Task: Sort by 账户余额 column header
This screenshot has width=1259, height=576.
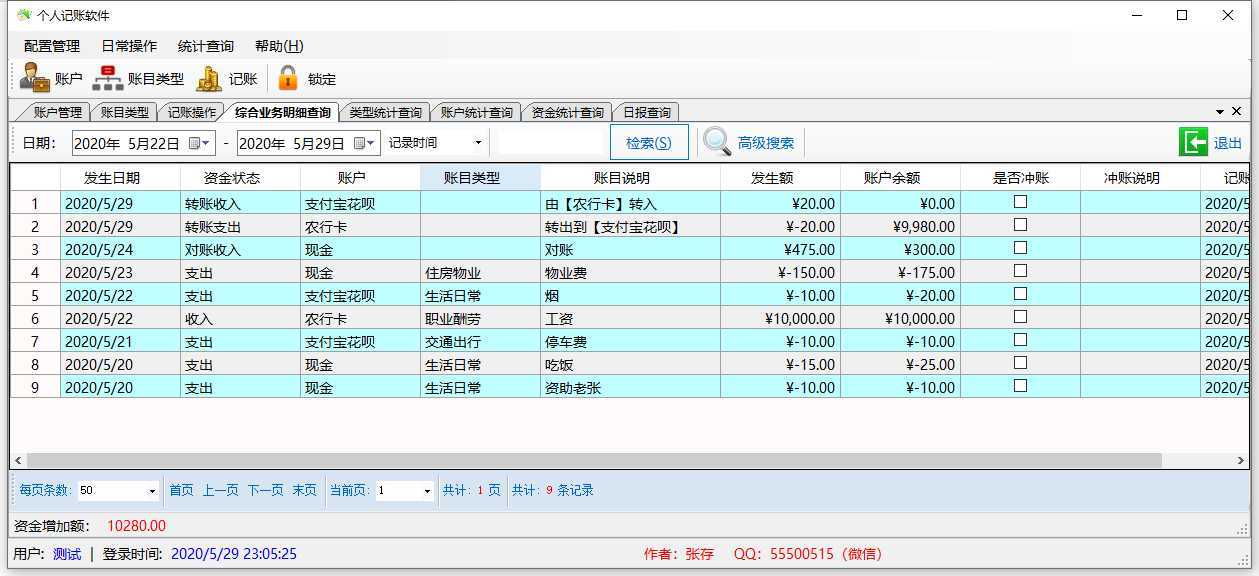Action: pos(900,178)
